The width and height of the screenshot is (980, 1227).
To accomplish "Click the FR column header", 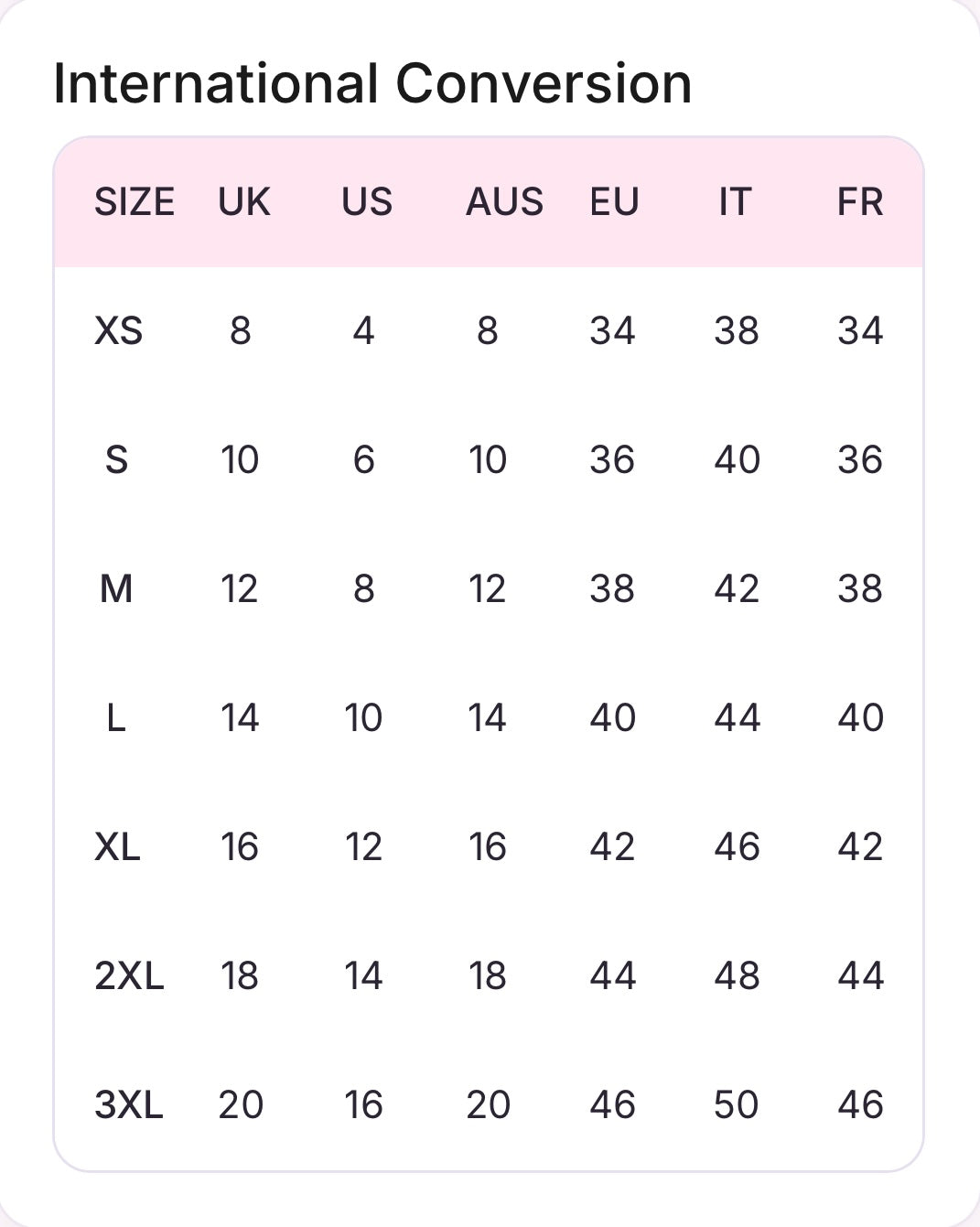I will point(860,202).
